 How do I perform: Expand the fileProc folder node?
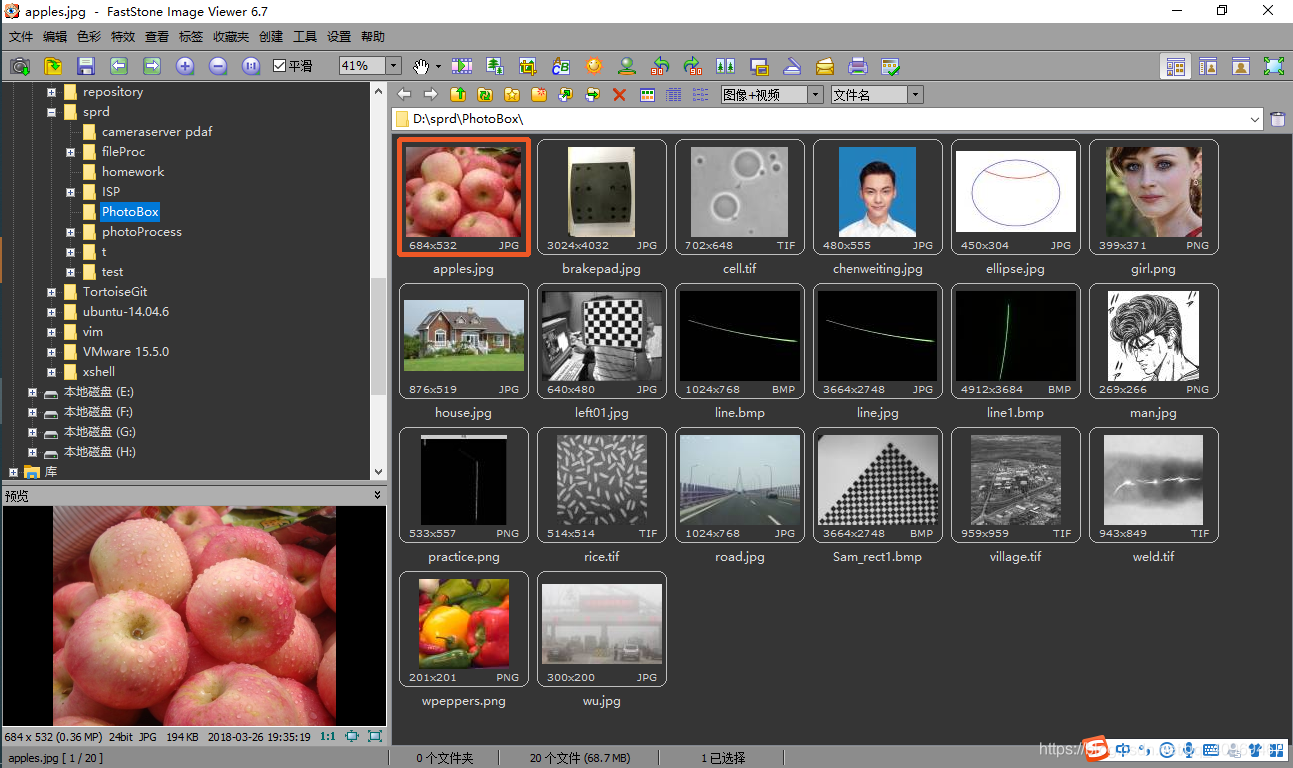pyautogui.click(x=71, y=152)
